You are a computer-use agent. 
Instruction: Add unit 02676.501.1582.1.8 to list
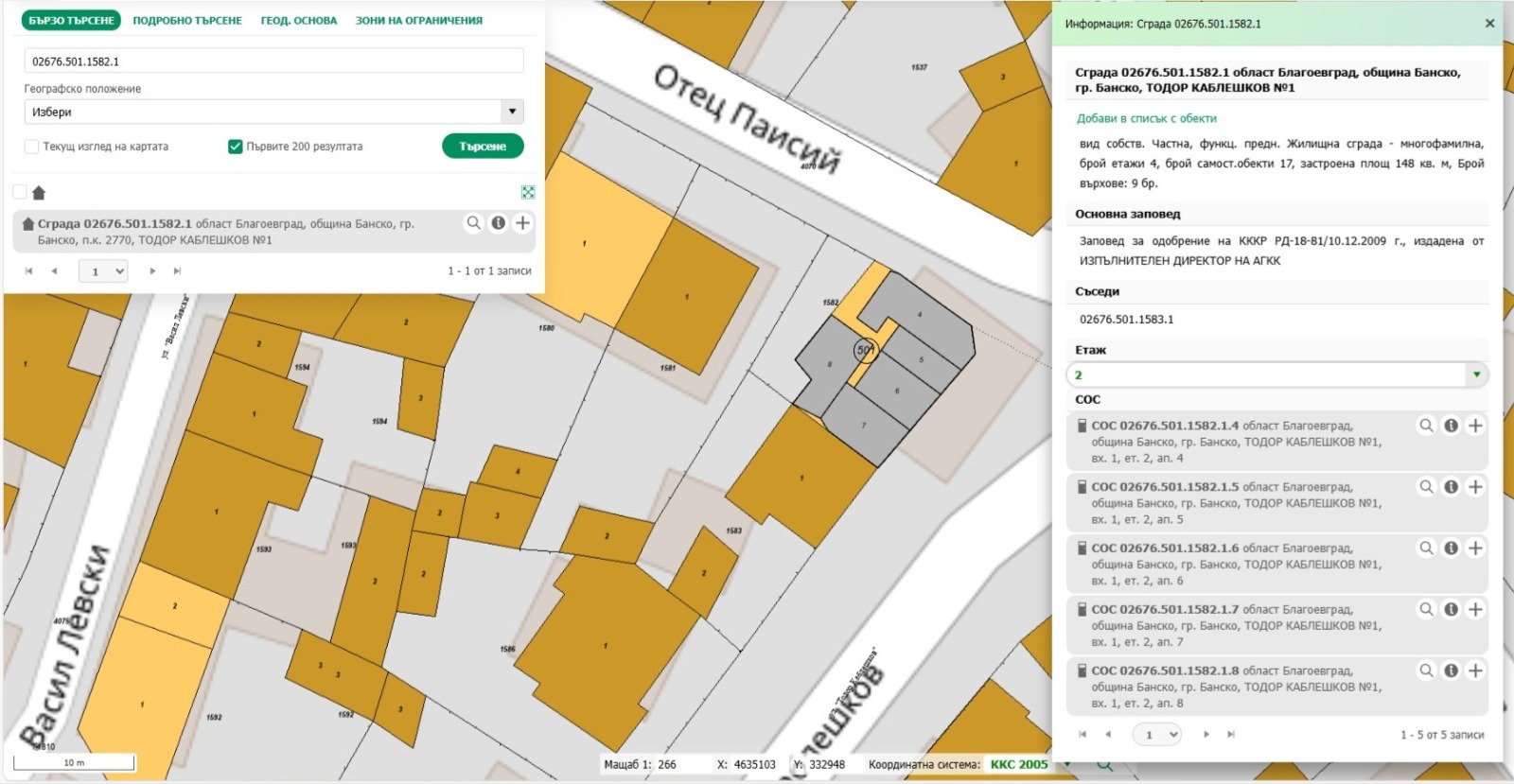pyautogui.click(x=1475, y=671)
